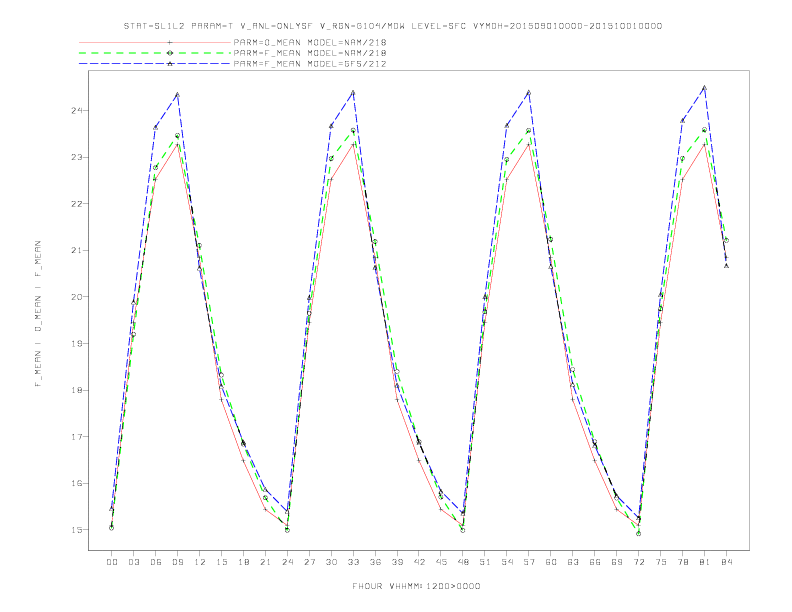Click the x-axis tick label 03
The image size is (792, 612).
(133, 562)
